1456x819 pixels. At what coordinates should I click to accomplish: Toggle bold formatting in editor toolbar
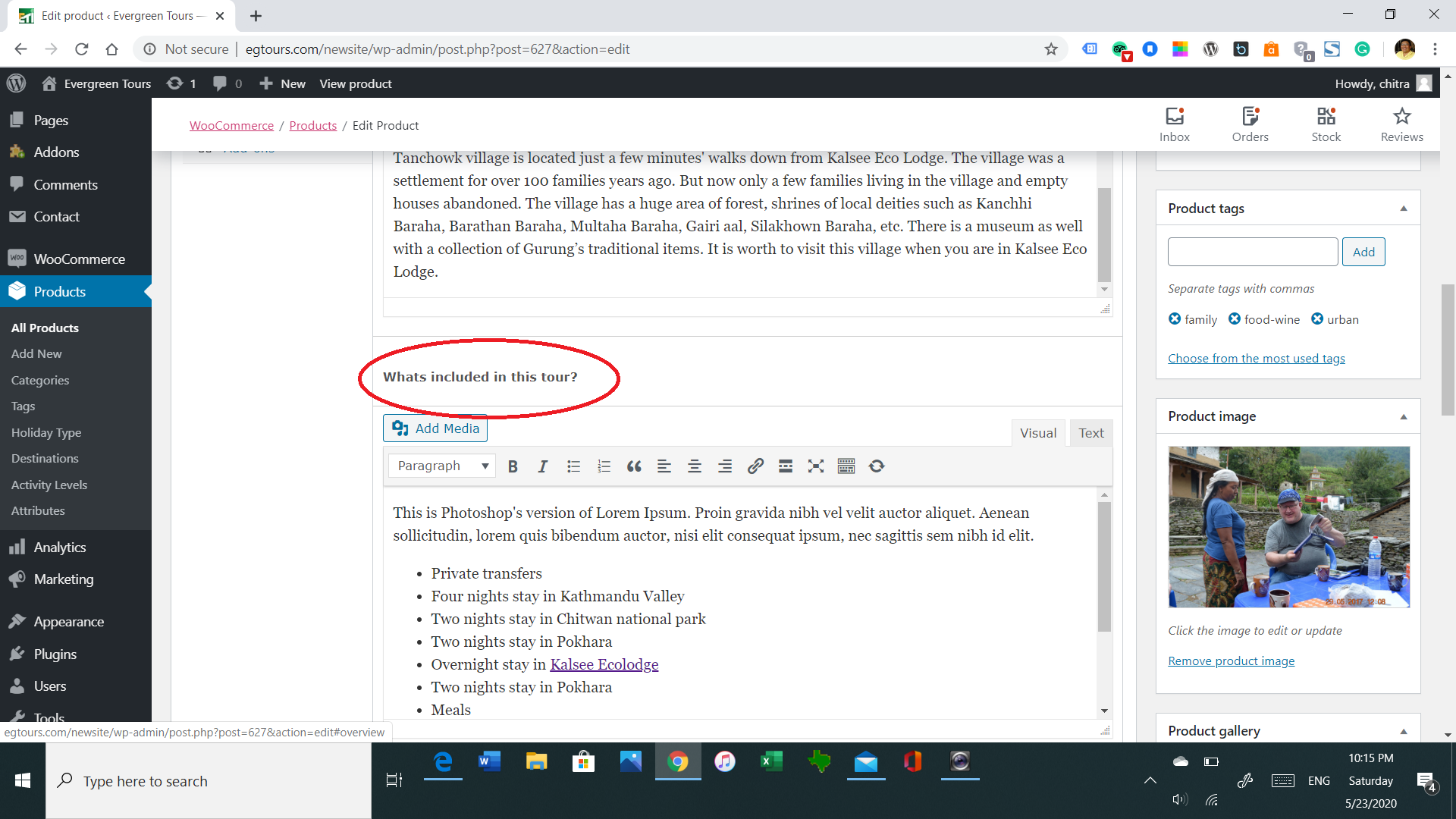pos(513,466)
